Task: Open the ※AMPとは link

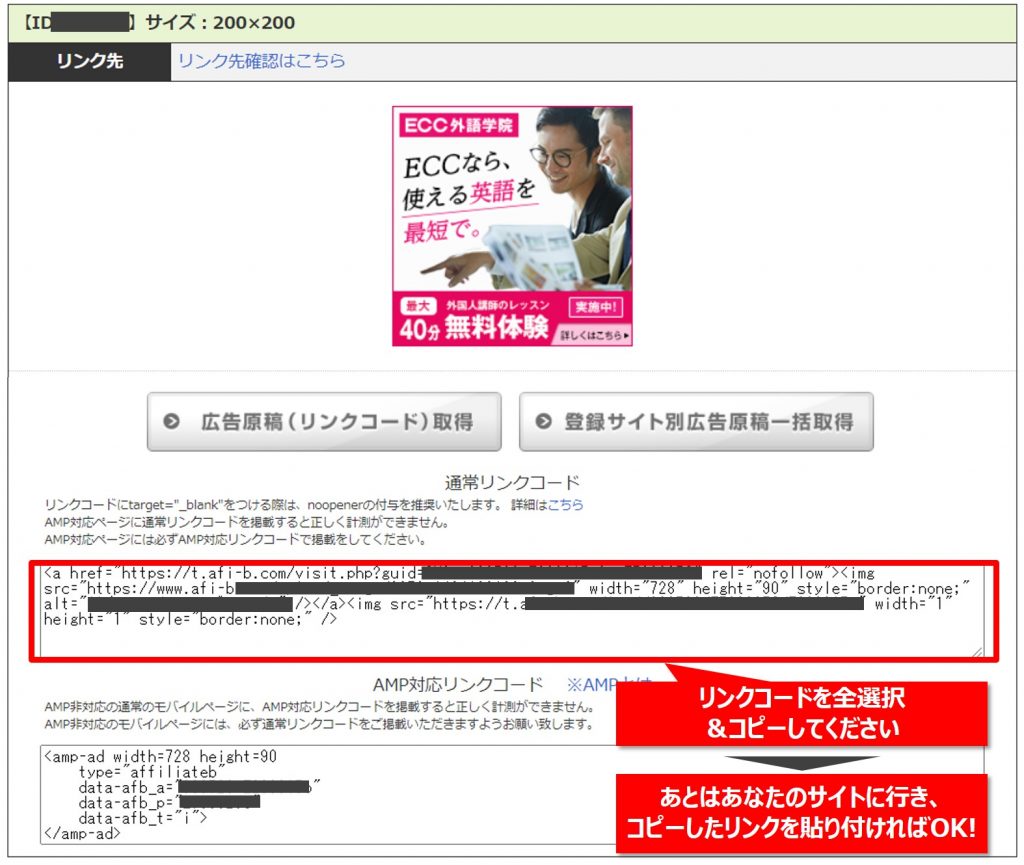Action: tap(610, 684)
